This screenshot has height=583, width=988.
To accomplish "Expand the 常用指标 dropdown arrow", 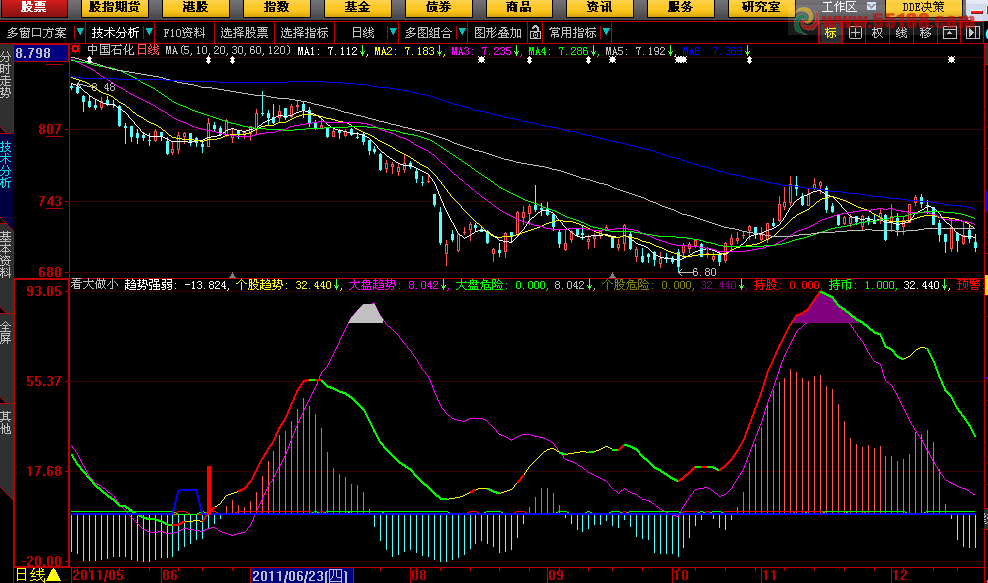I will (x=604, y=32).
